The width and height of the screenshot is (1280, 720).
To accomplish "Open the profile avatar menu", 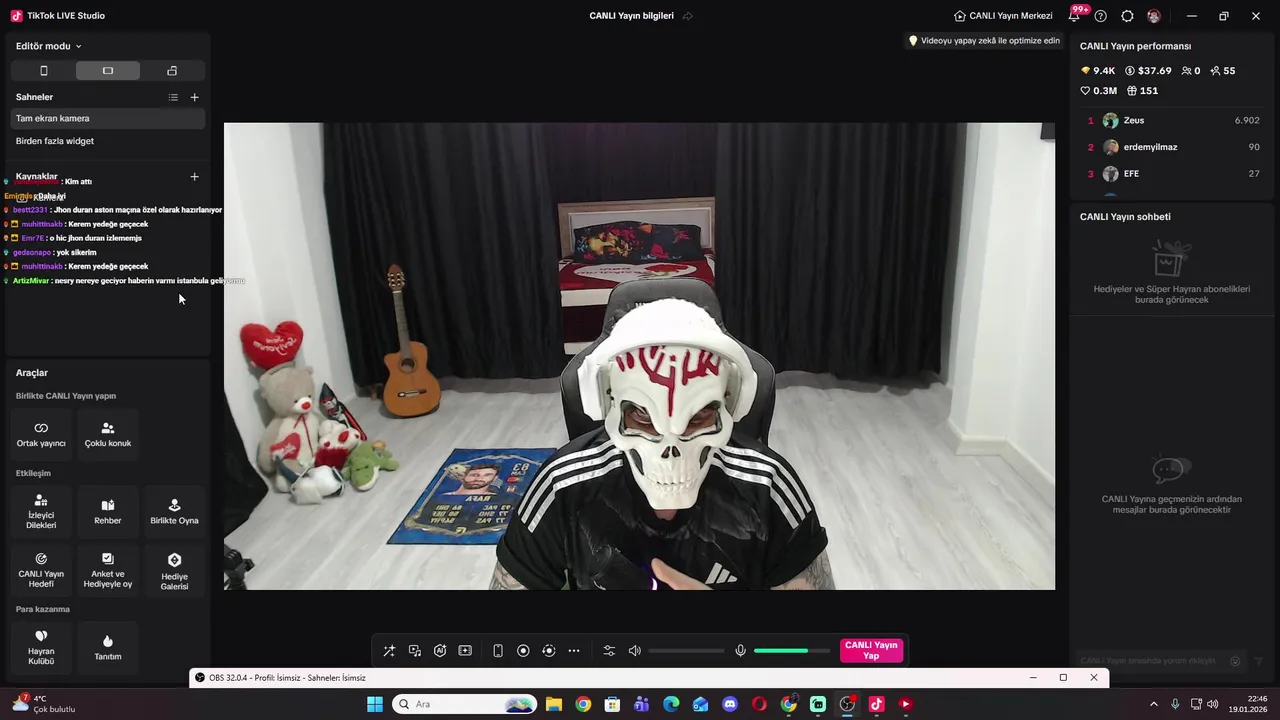I will point(1154,16).
